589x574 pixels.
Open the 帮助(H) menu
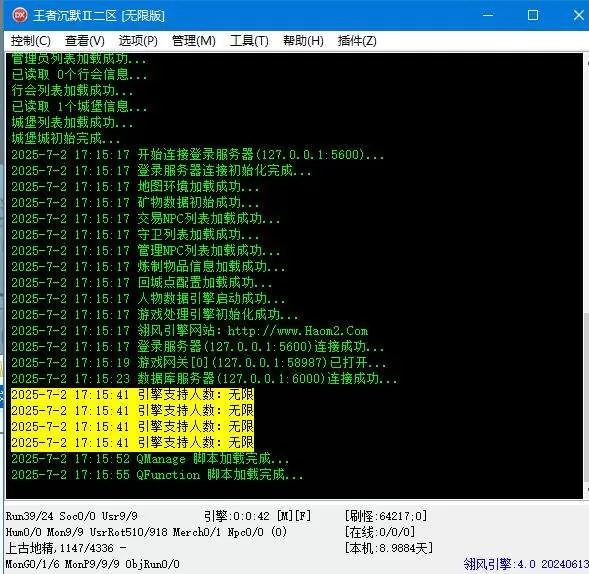click(303, 41)
